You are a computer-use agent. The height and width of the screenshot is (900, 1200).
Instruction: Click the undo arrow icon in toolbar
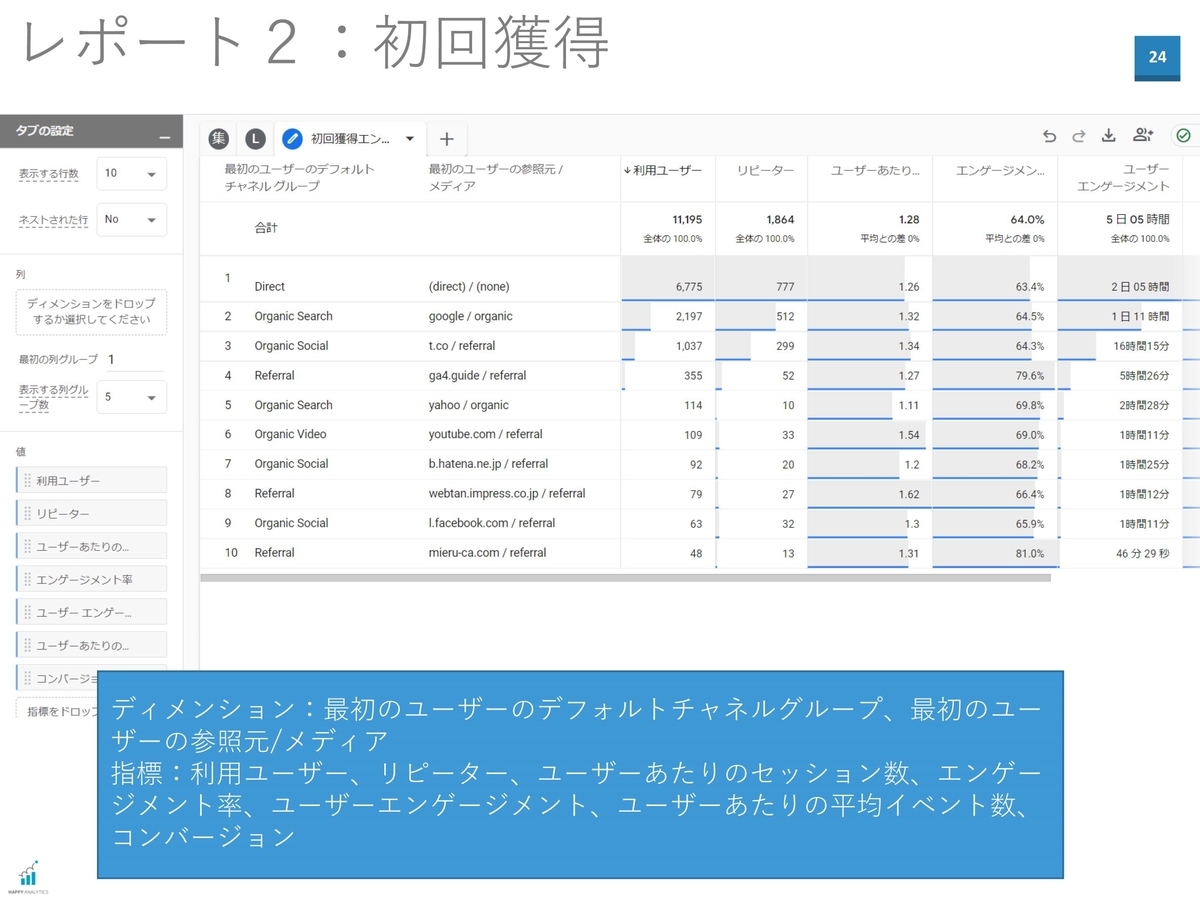tap(1049, 136)
